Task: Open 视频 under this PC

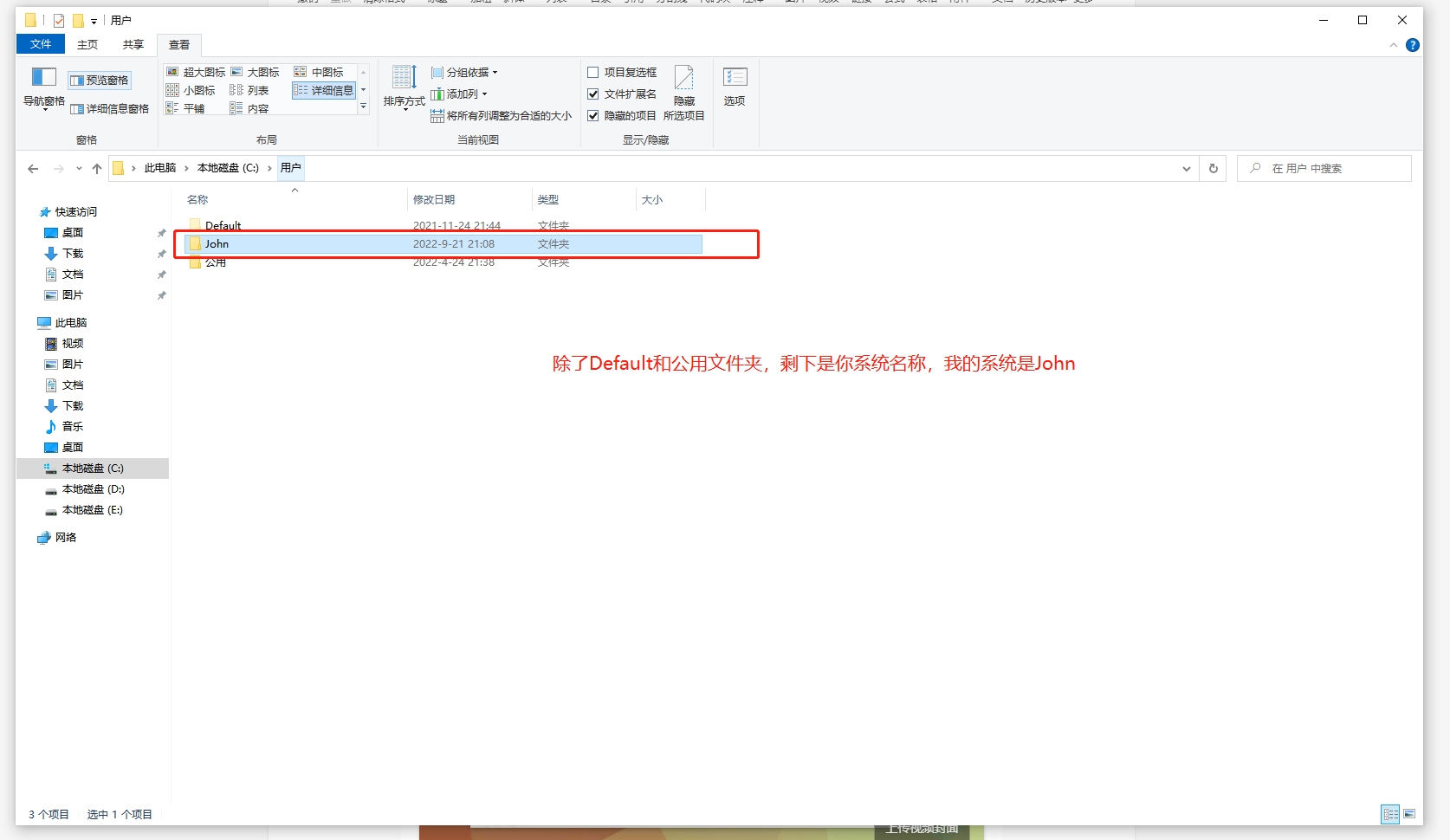Action: (x=73, y=344)
